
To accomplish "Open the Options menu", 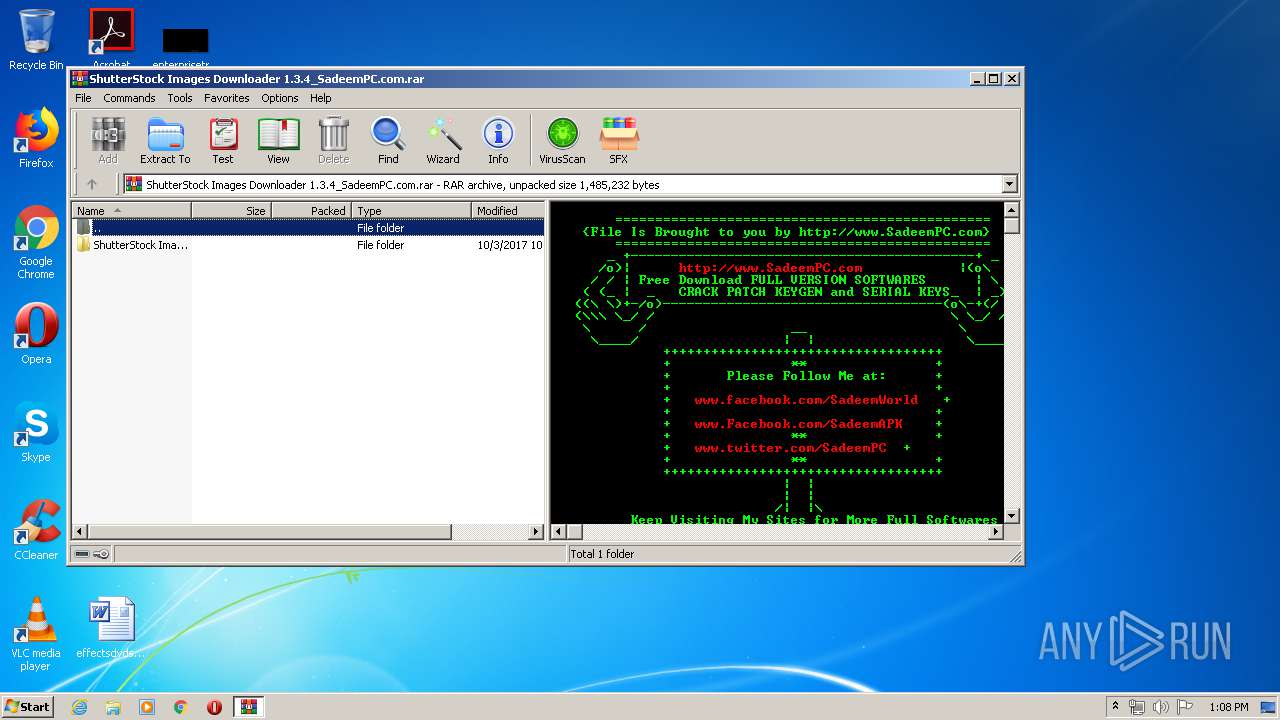I will coord(280,98).
